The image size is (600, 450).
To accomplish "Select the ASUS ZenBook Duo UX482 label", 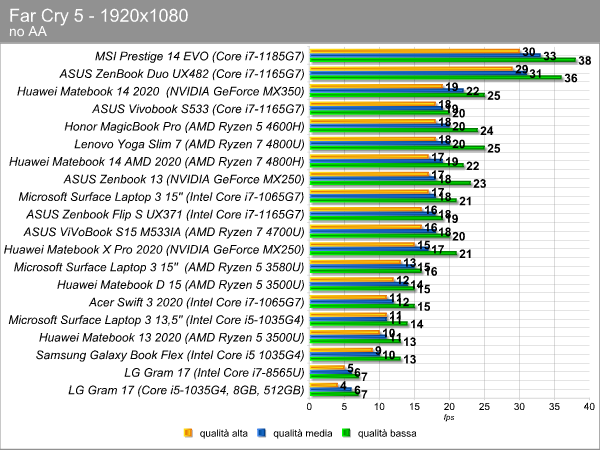I will (x=182, y=74).
